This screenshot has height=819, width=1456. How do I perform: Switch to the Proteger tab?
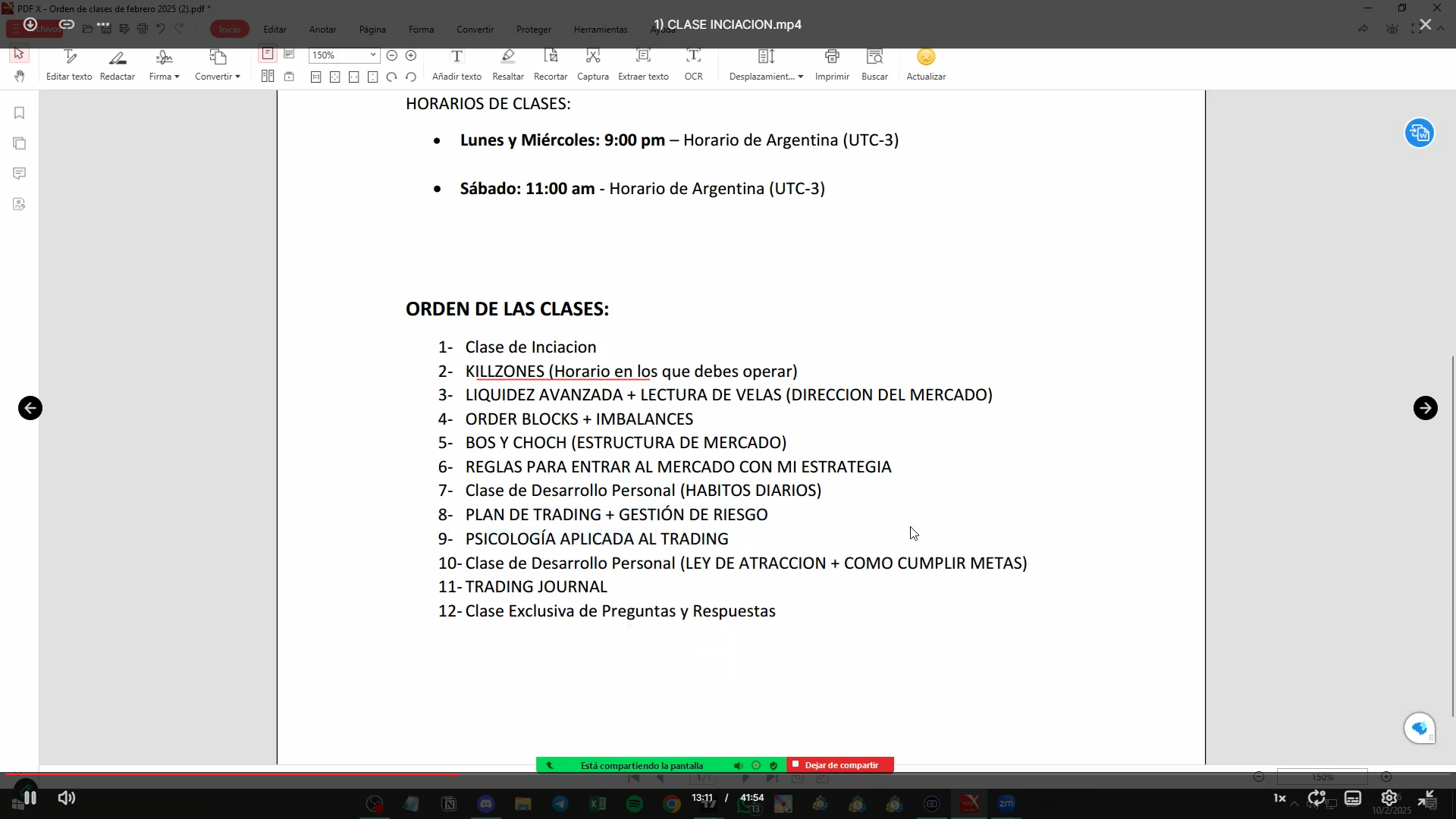coord(533,30)
